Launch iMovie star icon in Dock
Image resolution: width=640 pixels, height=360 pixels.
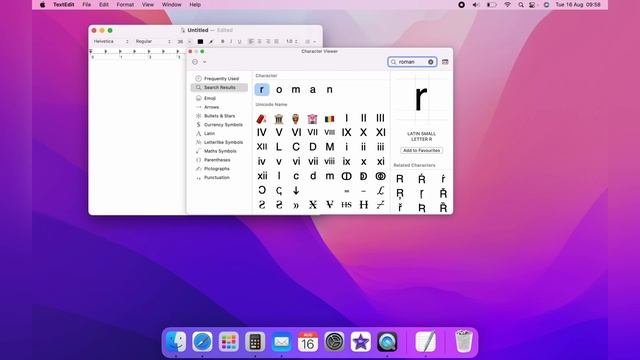pos(361,342)
